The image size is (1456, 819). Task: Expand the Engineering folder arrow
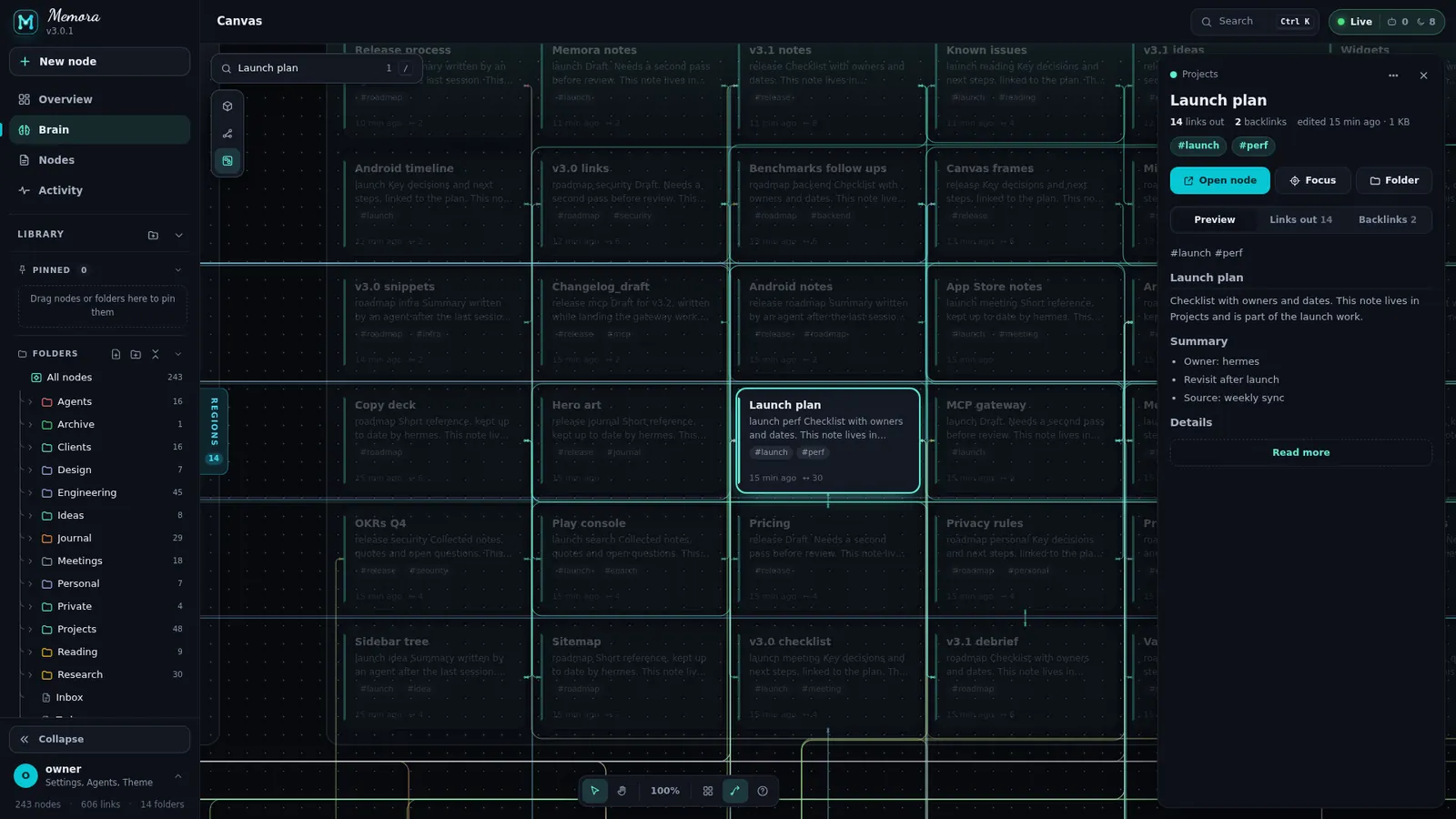(x=30, y=492)
